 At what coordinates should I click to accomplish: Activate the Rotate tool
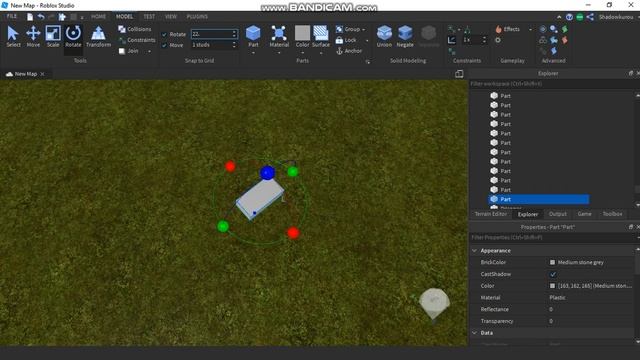pos(73,37)
